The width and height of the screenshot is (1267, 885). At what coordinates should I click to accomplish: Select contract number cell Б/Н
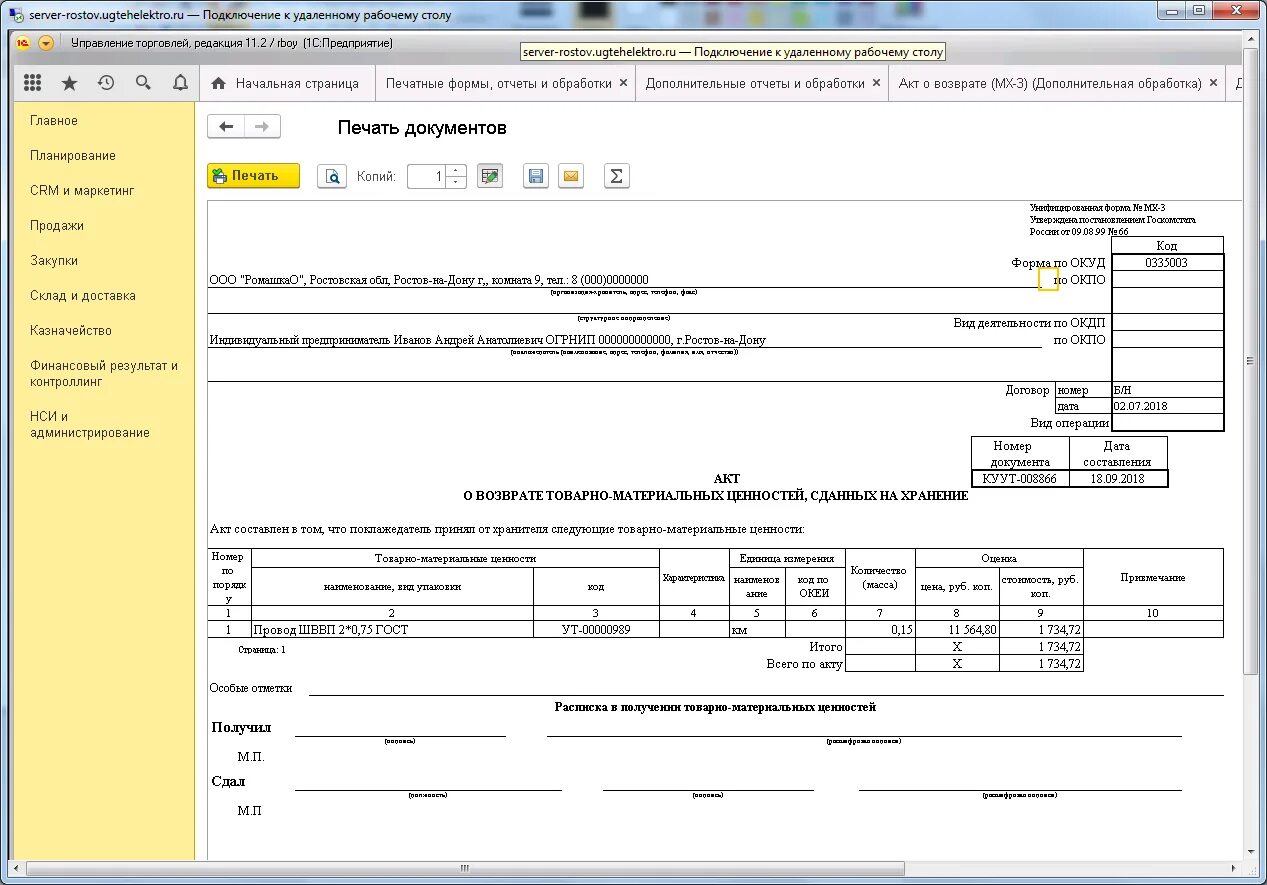coord(1167,391)
